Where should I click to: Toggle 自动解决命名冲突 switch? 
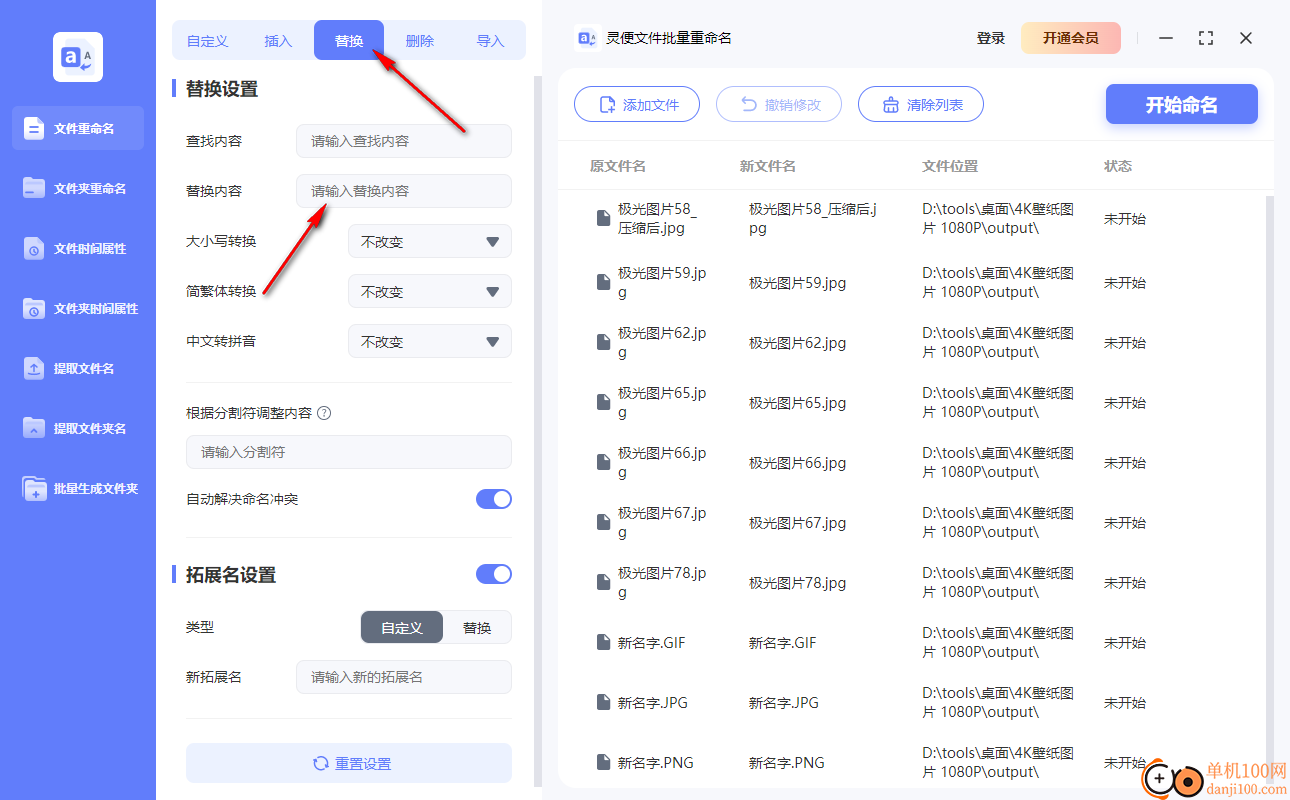pos(494,499)
